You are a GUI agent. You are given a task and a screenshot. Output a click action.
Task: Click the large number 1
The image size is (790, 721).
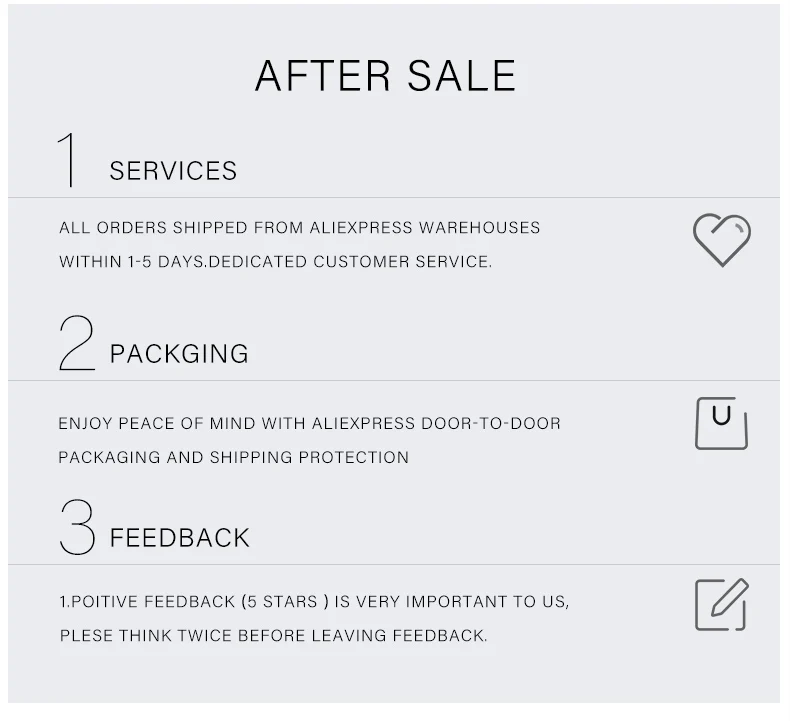[x=68, y=159]
